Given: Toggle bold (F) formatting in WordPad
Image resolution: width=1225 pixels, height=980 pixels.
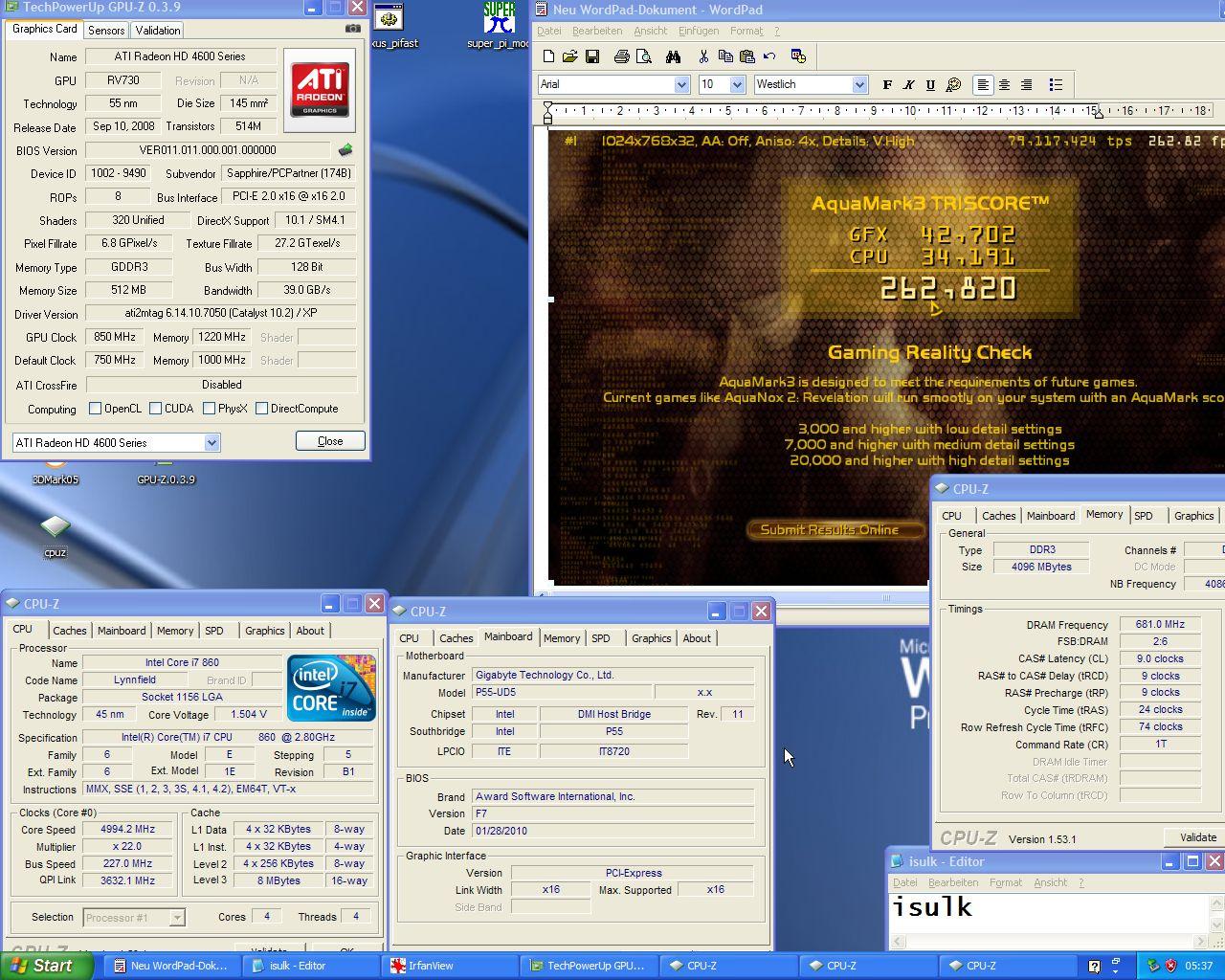Looking at the screenshot, I should click(887, 84).
